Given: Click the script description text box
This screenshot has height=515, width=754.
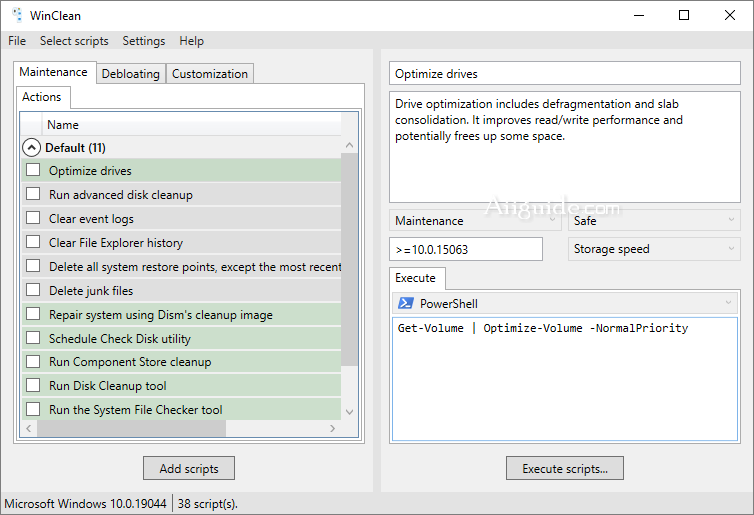Looking at the screenshot, I should pyautogui.click(x=565, y=147).
